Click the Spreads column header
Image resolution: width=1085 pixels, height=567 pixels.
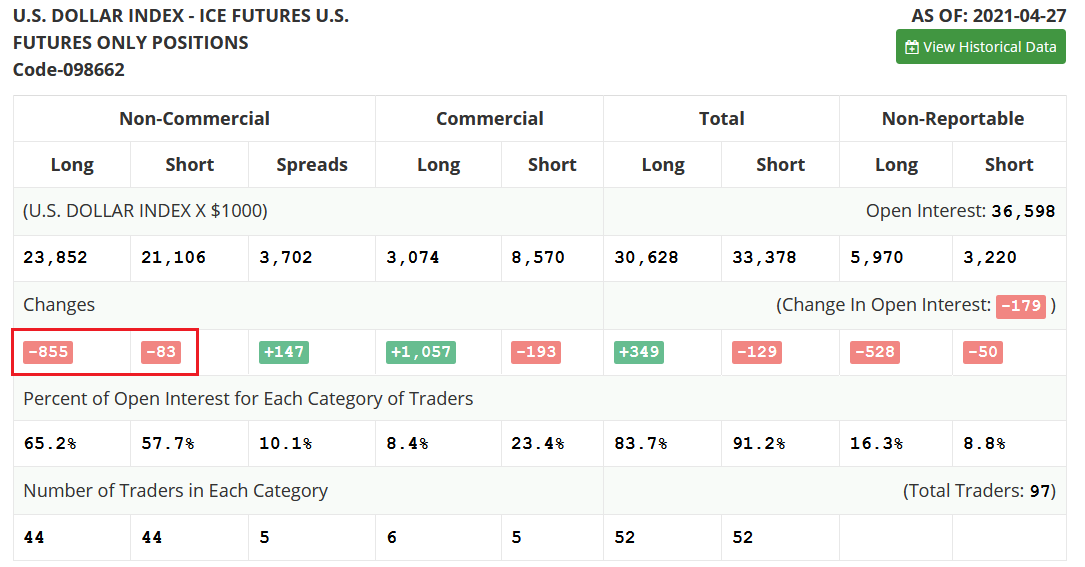click(312, 165)
